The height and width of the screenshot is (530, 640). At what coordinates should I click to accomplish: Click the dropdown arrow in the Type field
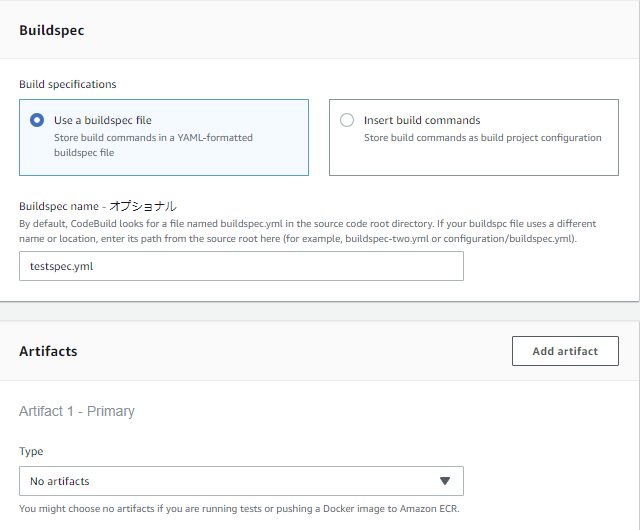(445, 481)
